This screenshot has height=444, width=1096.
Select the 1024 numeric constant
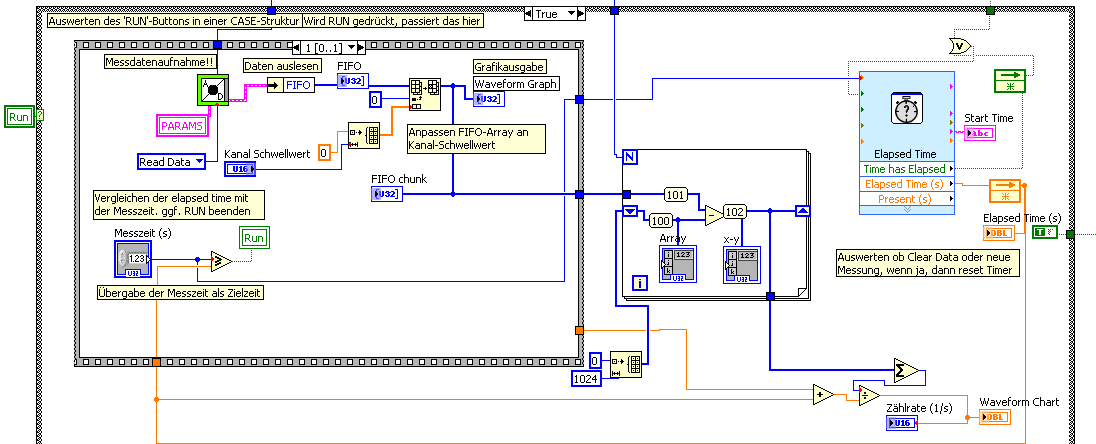point(586,378)
